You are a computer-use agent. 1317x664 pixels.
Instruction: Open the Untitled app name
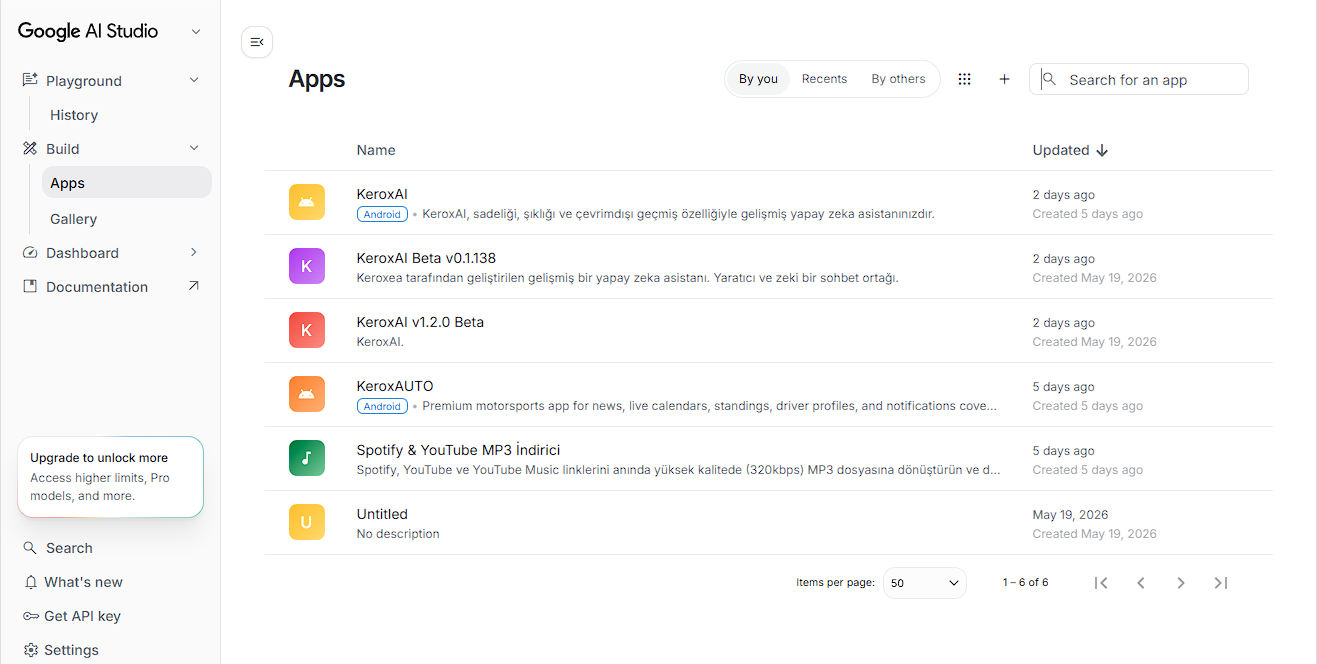[x=382, y=514]
